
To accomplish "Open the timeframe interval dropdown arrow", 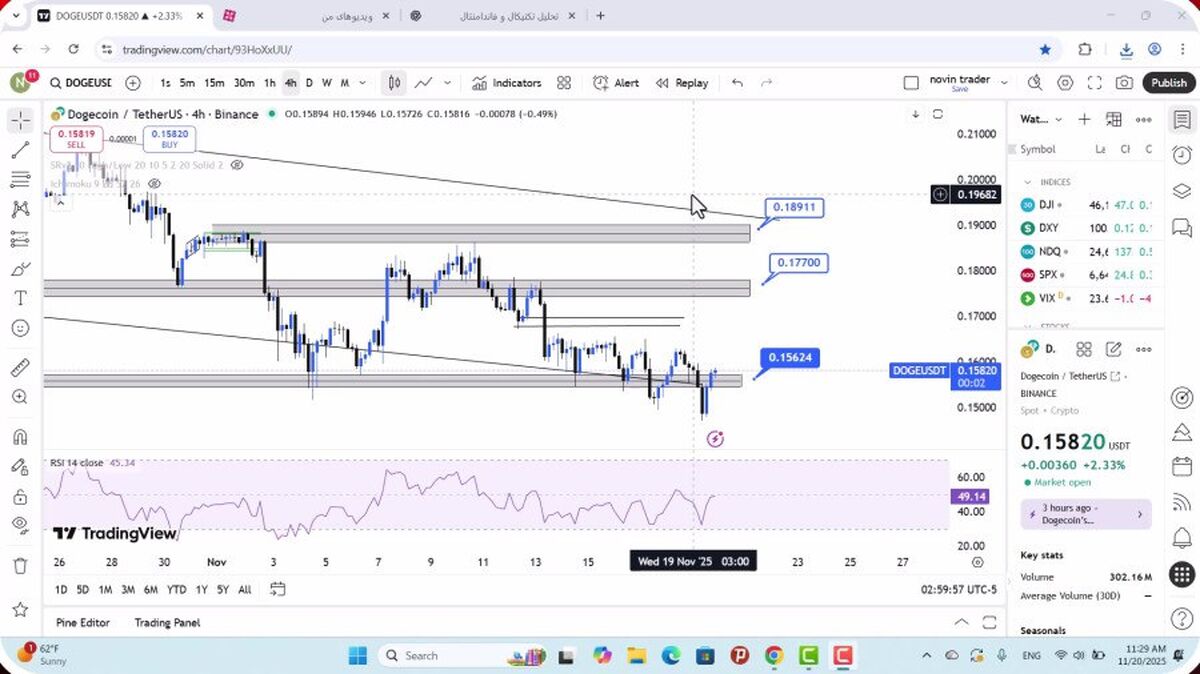I will (x=362, y=83).
